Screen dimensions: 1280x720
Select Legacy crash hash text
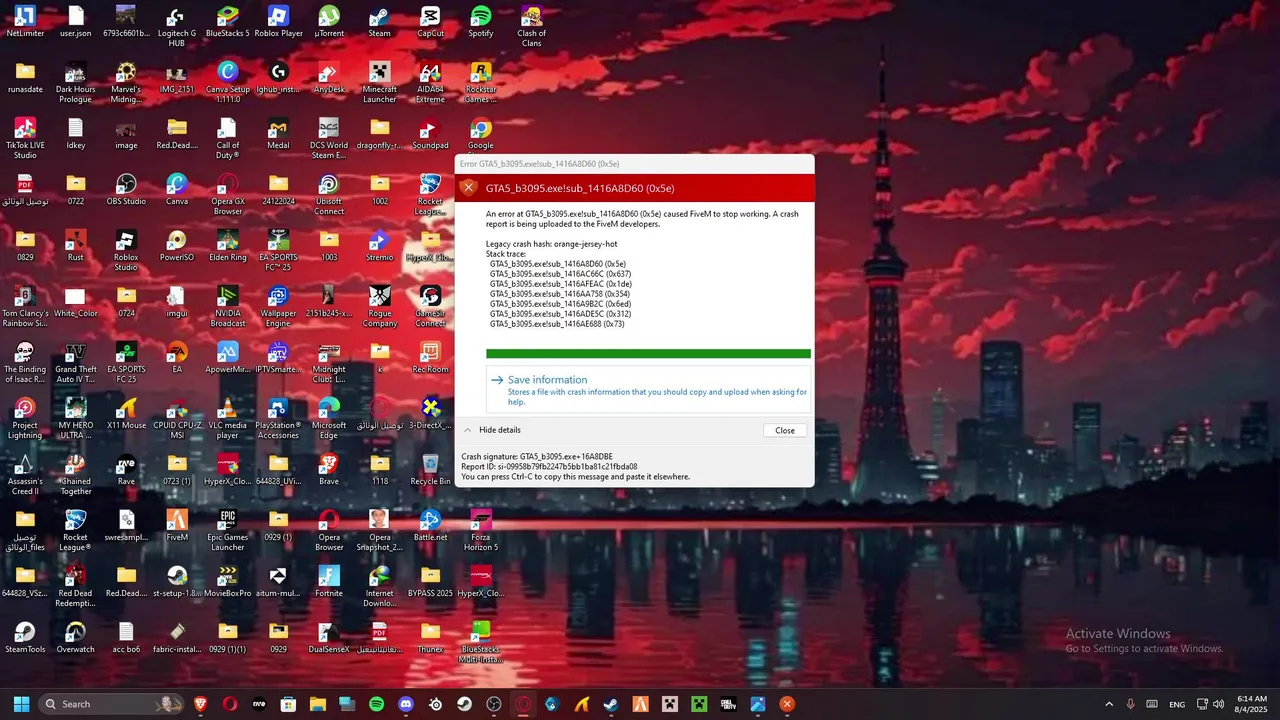point(552,244)
